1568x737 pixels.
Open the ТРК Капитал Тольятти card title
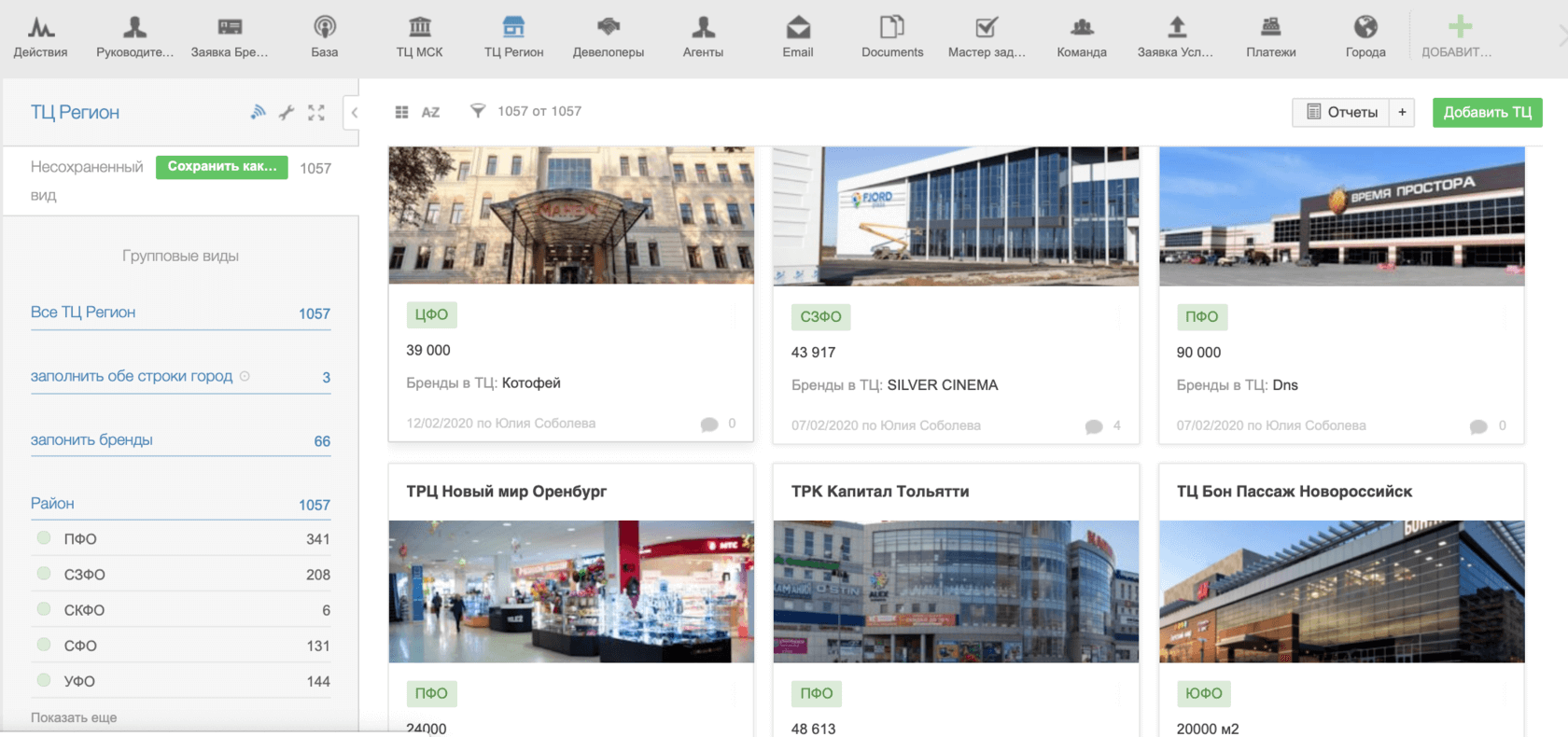pyautogui.click(x=880, y=491)
